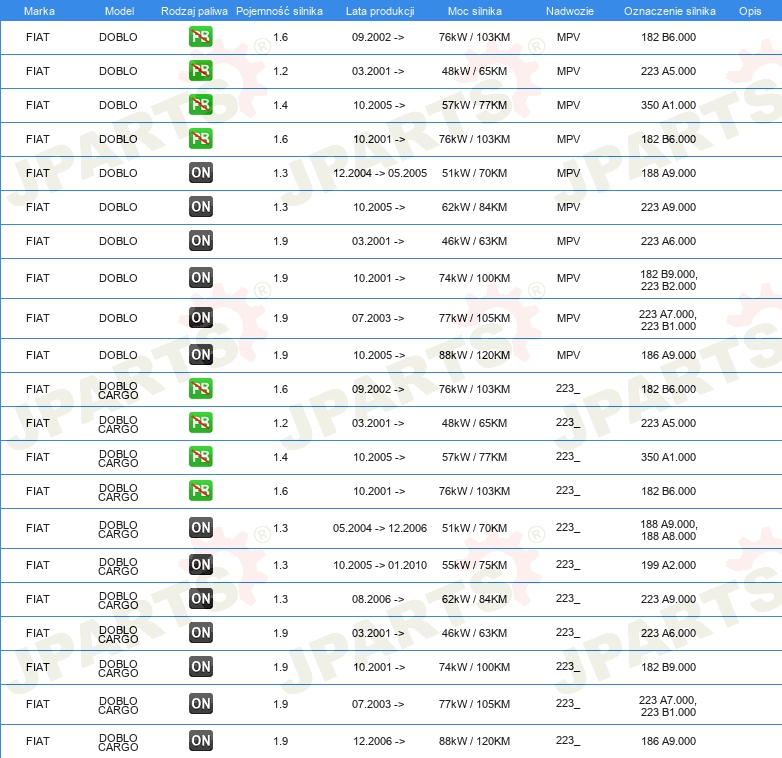
Task: Click the Opis column header
Action: [x=750, y=11]
